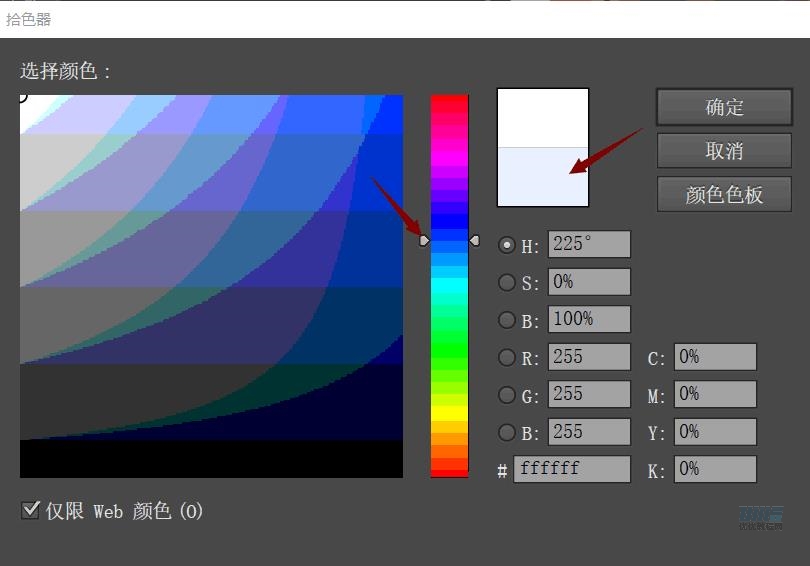Click the H hue value field
The image size is (810, 566).
pyautogui.click(x=589, y=245)
